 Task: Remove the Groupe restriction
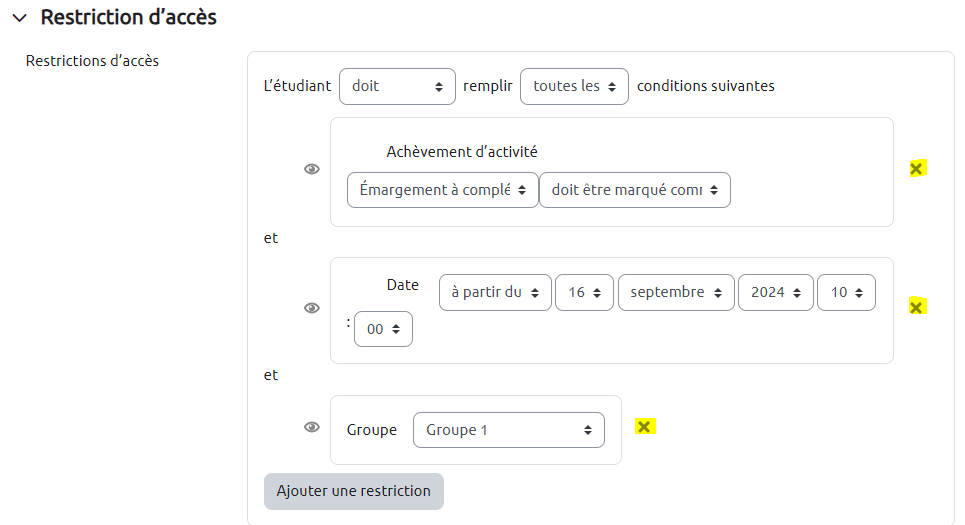click(x=645, y=427)
